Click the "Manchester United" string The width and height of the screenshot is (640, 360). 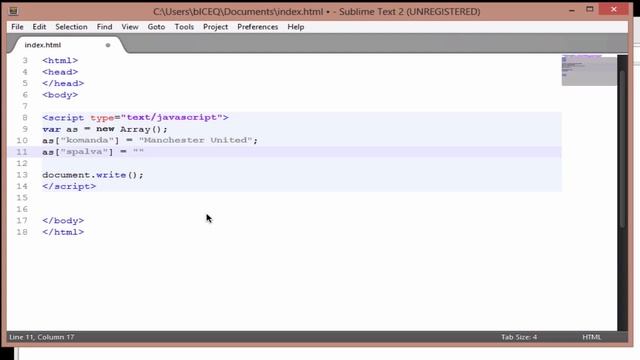tap(196, 140)
